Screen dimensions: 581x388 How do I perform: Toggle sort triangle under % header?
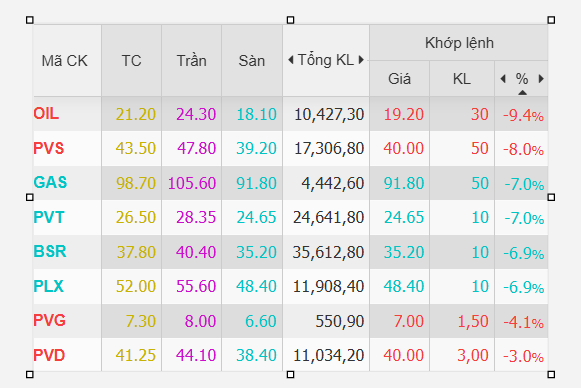522,93
